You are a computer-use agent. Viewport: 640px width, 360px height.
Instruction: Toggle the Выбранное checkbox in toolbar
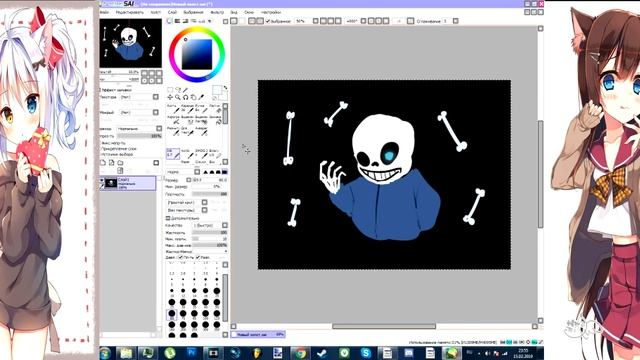point(268,21)
